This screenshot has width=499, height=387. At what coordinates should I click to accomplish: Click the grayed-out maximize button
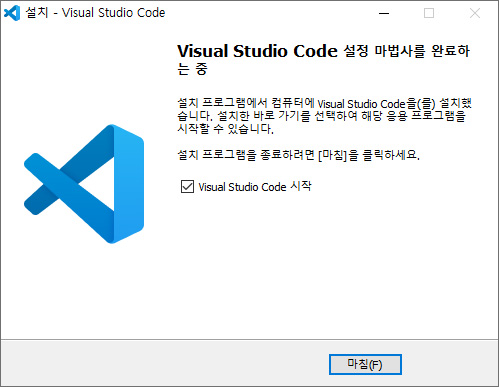pyautogui.click(x=429, y=13)
